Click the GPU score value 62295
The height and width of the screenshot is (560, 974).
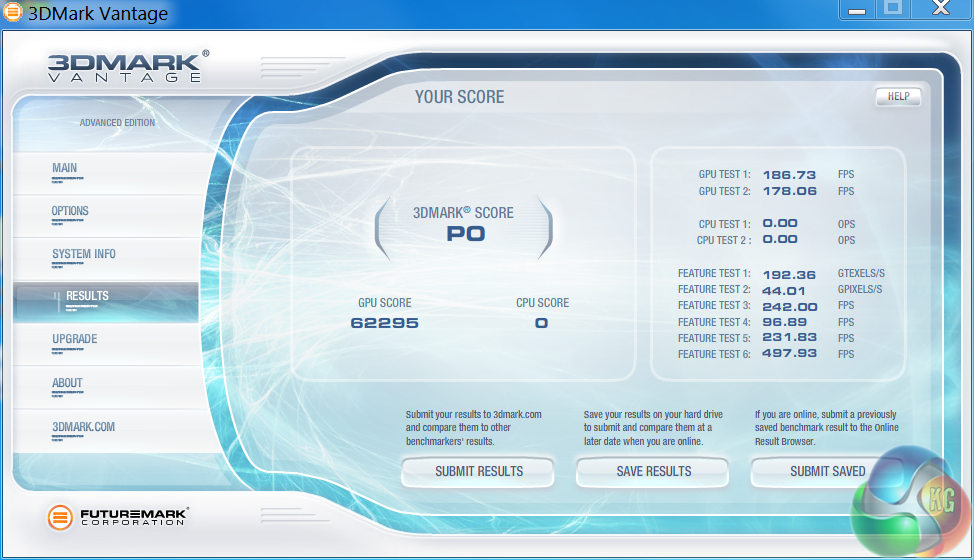tap(385, 323)
